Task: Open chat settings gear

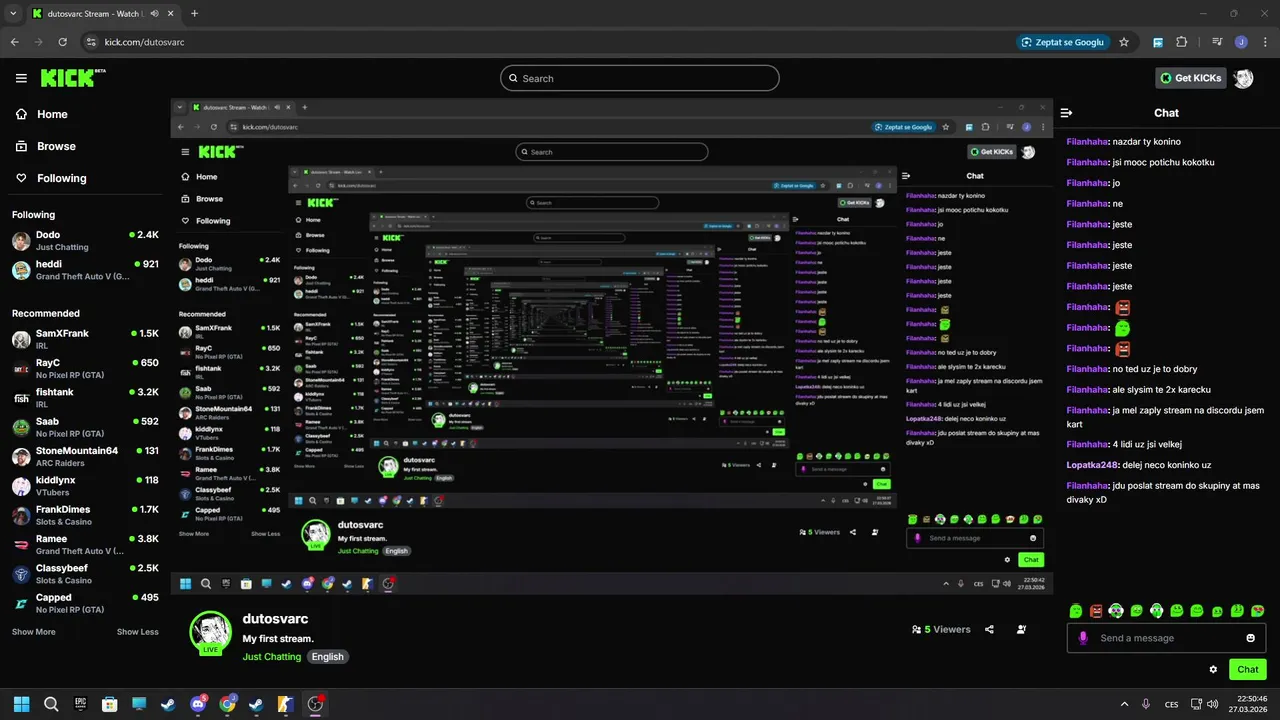Action: click(x=1213, y=669)
